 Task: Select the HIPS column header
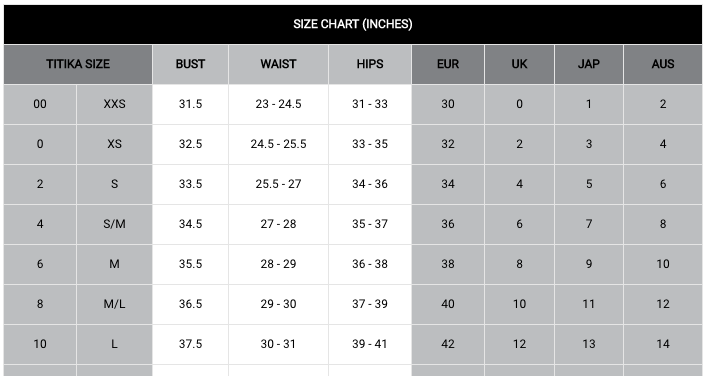(x=370, y=64)
